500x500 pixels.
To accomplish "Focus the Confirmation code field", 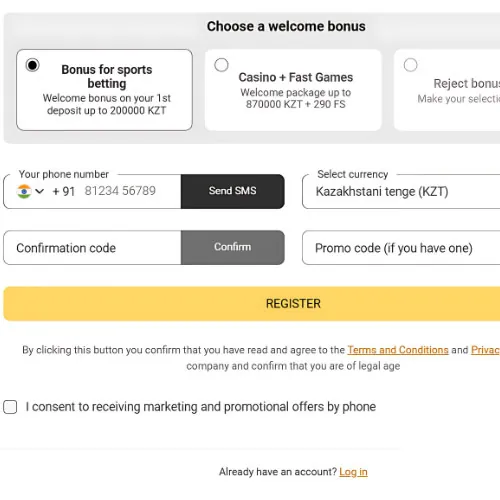I will pyautogui.click(x=92, y=248).
